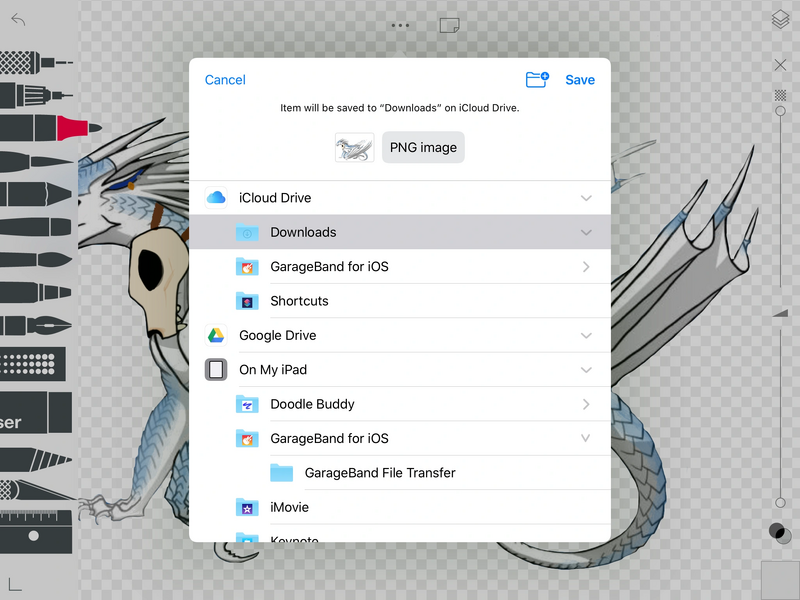Viewport: 800px width, 600px height.
Task: Tap the overlapping color circles swatch
Action: click(779, 533)
